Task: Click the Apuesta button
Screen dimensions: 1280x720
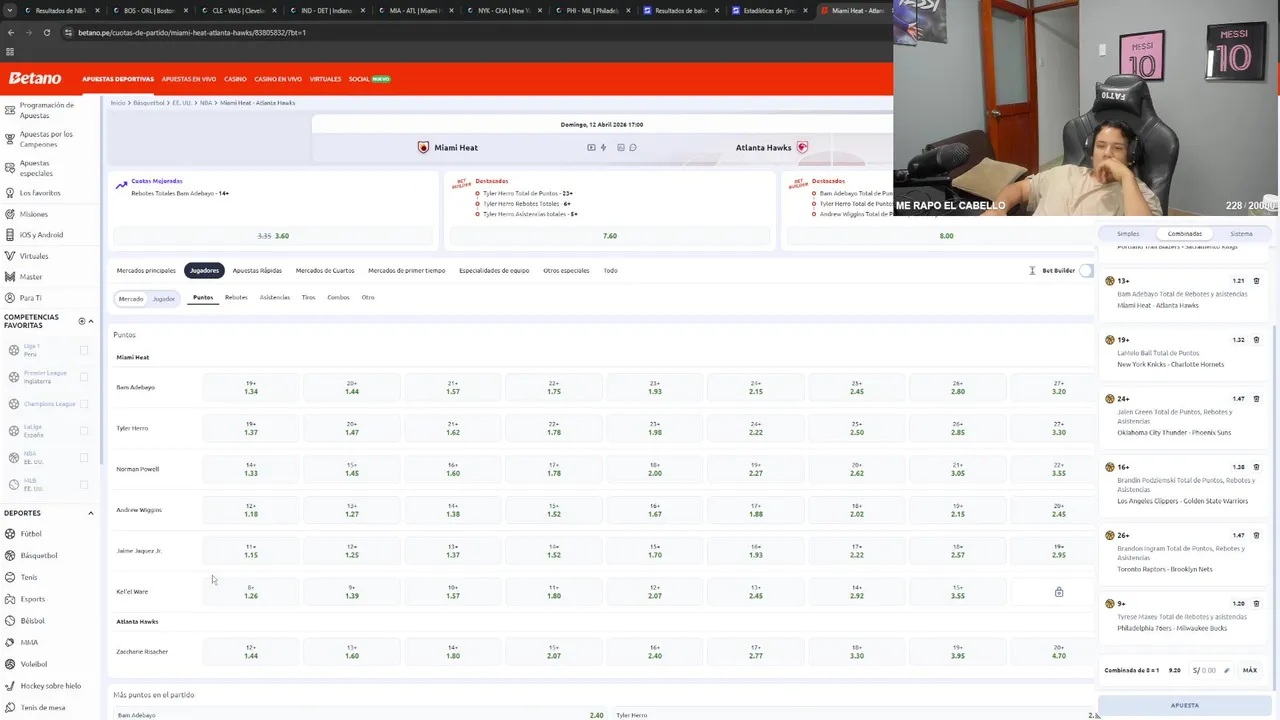Action: (1185, 705)
